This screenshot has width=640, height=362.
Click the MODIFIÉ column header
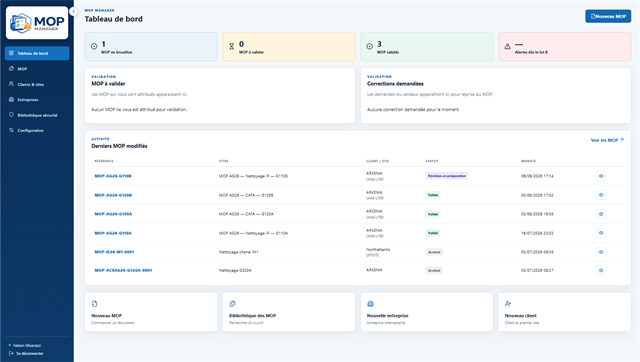point(528,161)
